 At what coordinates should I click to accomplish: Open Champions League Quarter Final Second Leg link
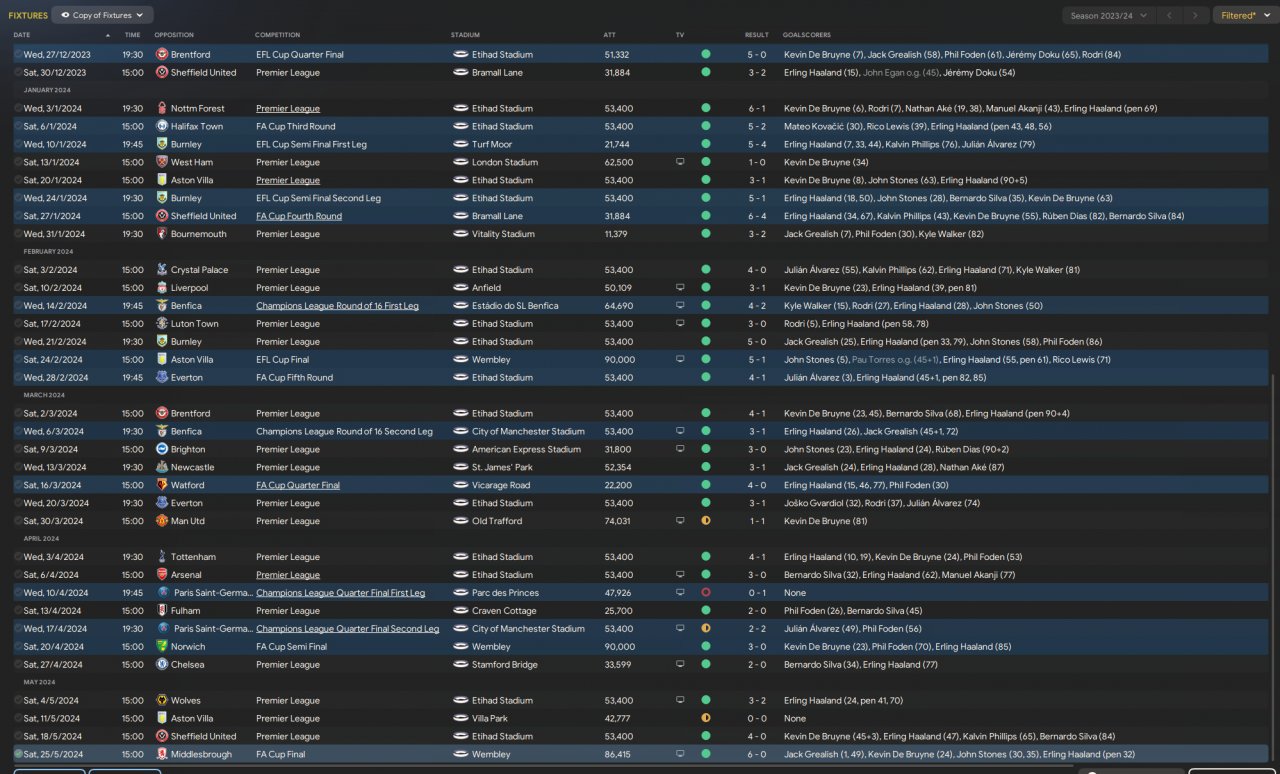347,629
